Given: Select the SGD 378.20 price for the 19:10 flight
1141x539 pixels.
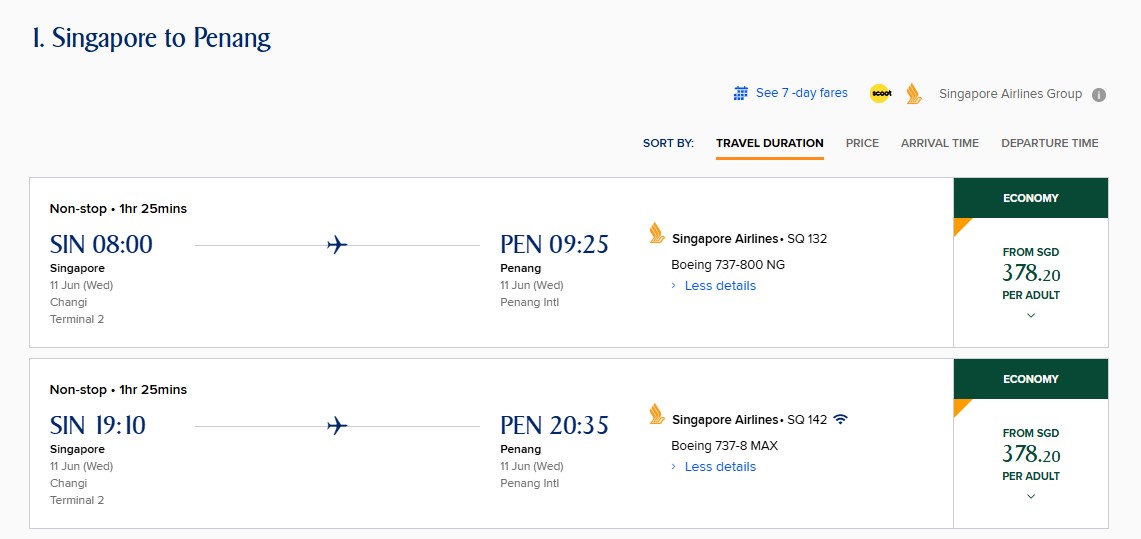Looking at the screenshot, I should (1030, 454).
